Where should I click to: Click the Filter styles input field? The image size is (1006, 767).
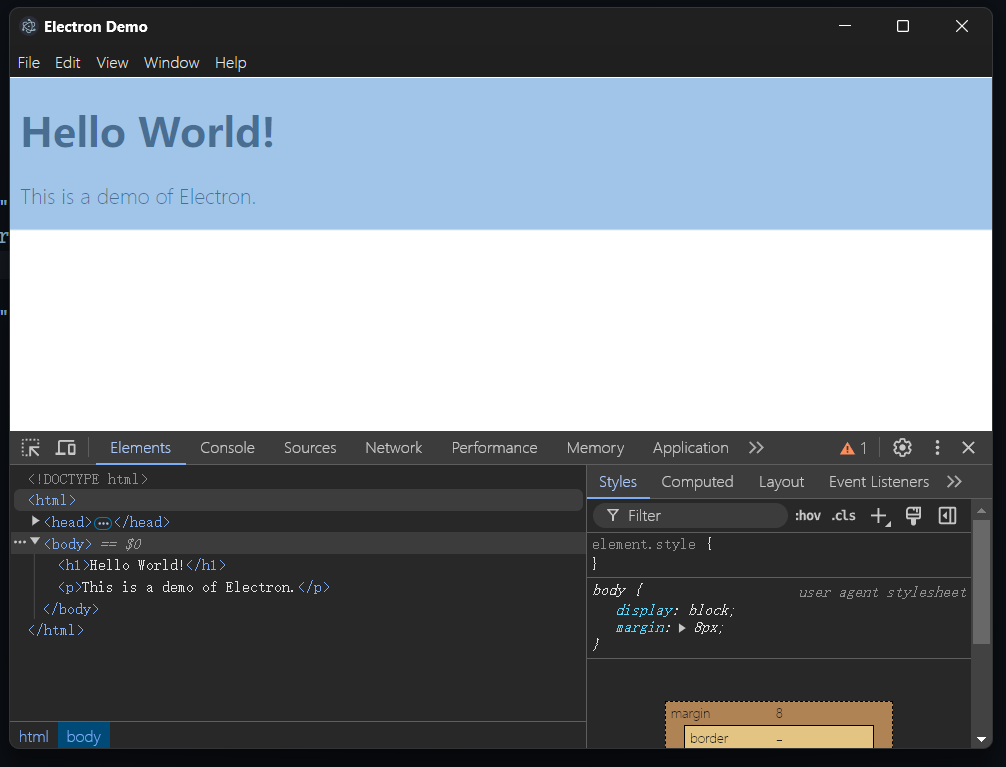690,515
